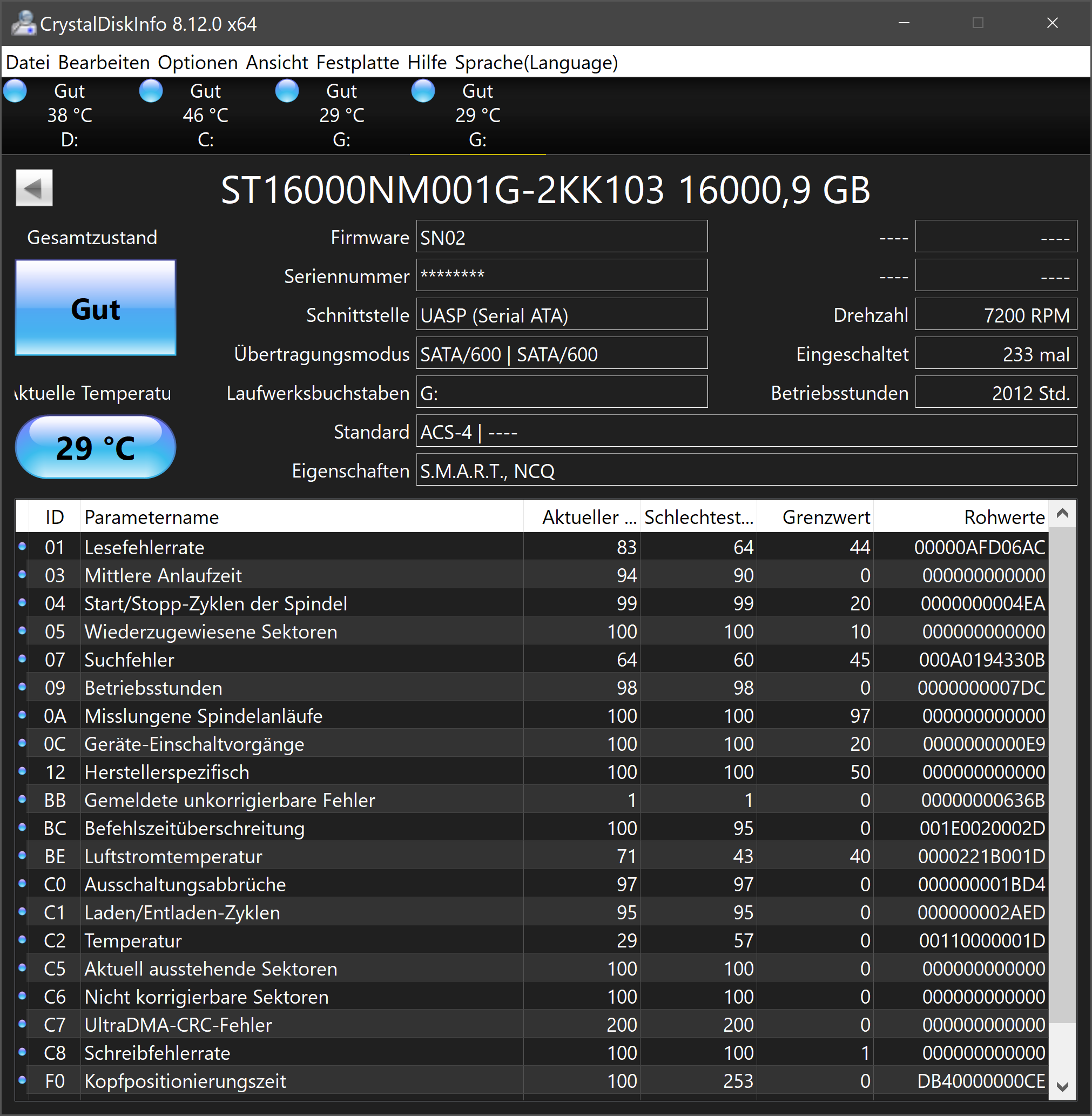Click status dot beside Luftstromtemperatur row
Image resolution: width=1092 pixels, height=1116 pixels.
(x=22, y=856)
